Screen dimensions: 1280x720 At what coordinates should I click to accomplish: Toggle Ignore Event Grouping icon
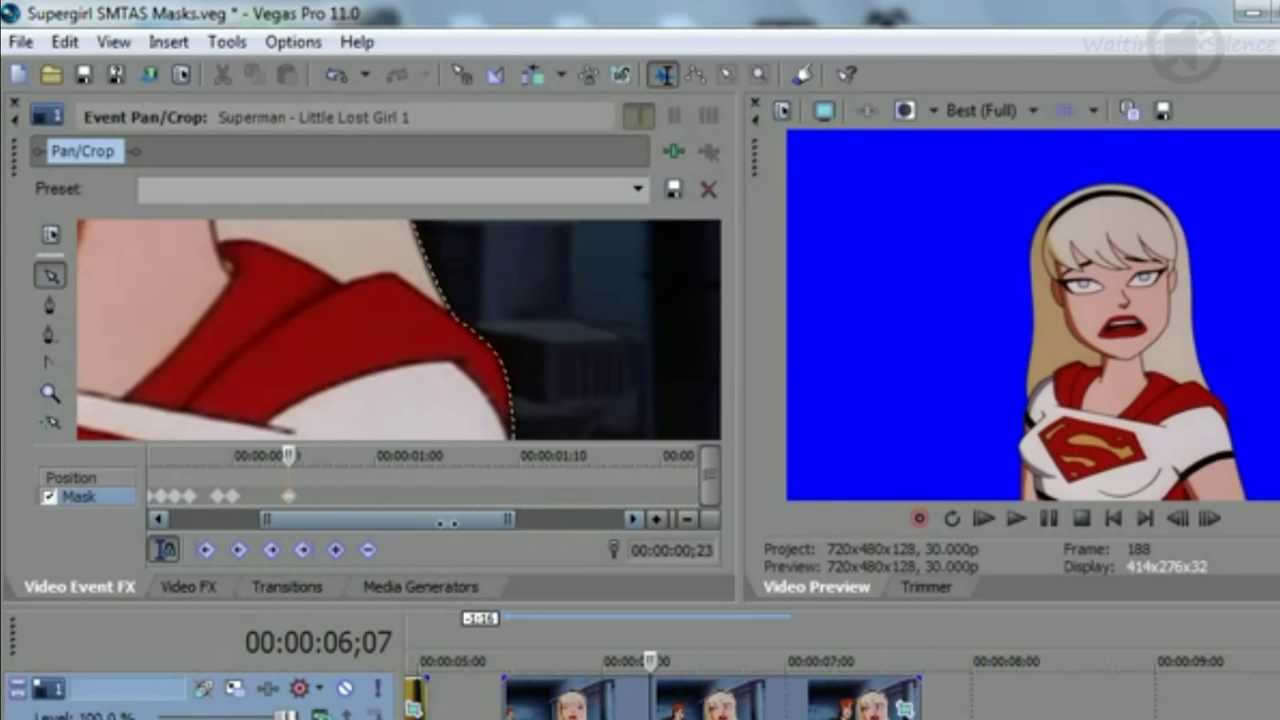621,75
